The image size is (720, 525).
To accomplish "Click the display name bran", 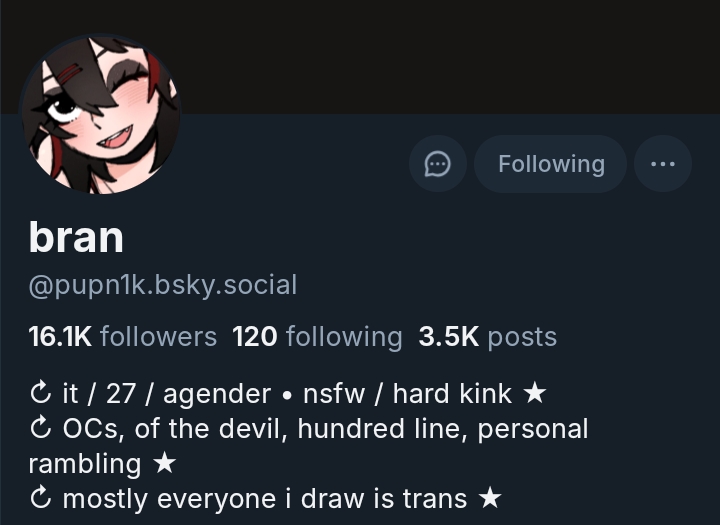I will [x=76, y=237].
